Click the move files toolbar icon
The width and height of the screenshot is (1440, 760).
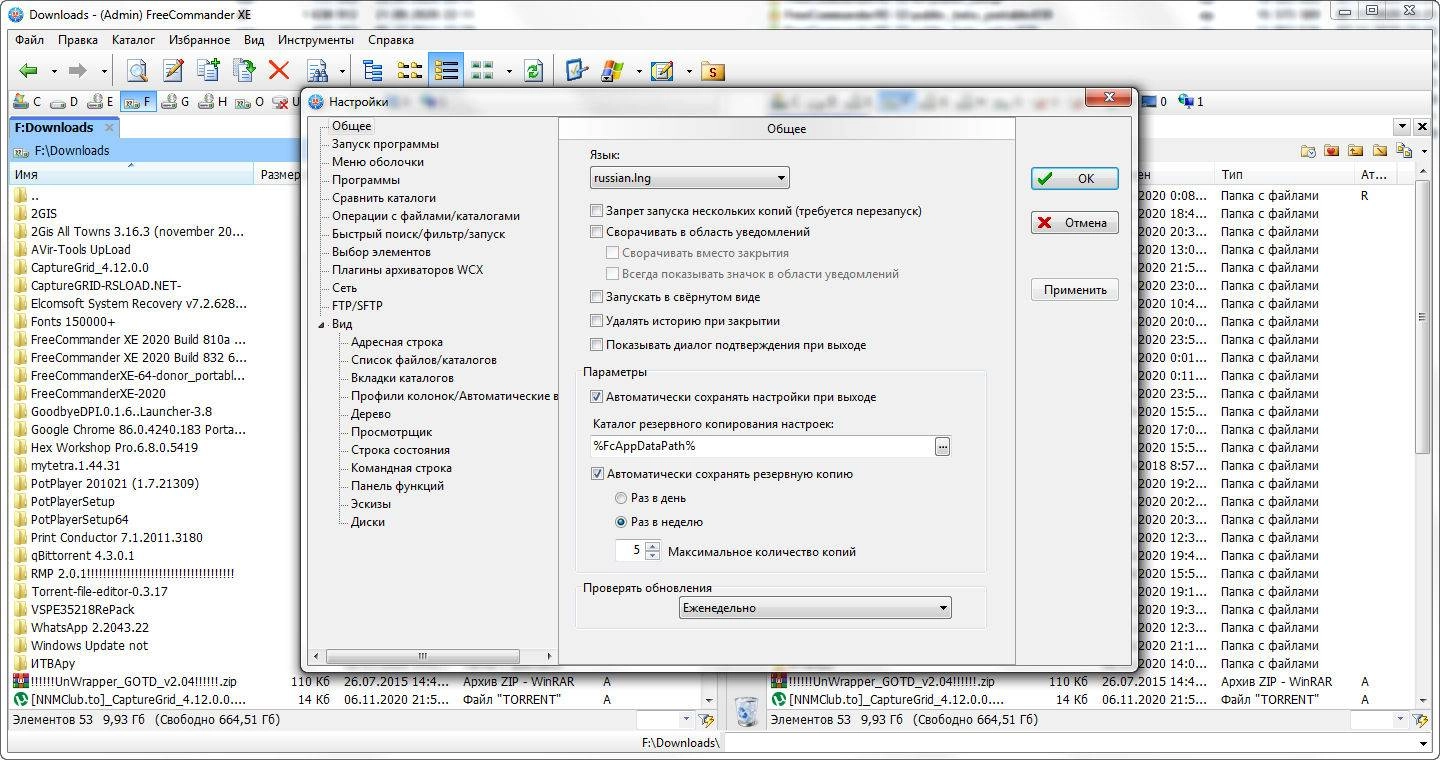(x=243, y=71)
